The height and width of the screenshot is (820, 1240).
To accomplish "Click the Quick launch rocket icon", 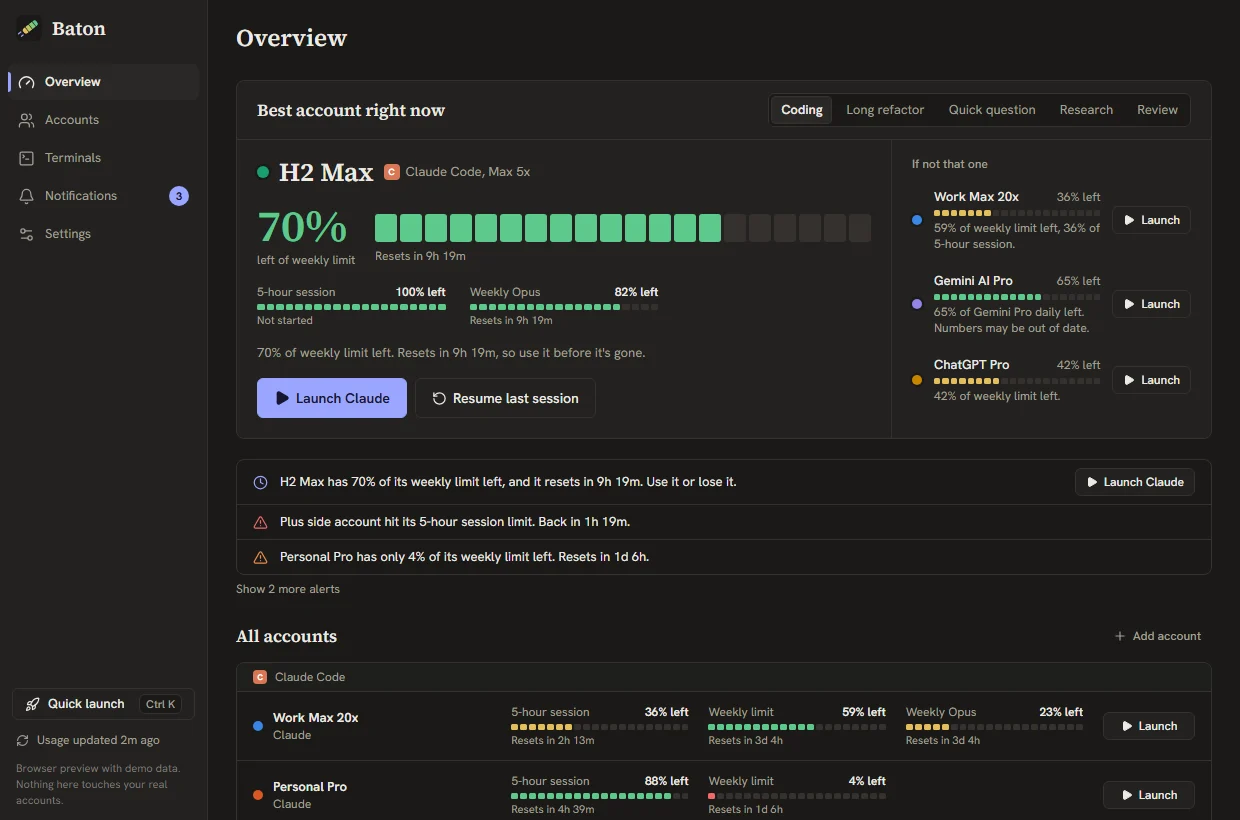I will (x=33, y=704).
